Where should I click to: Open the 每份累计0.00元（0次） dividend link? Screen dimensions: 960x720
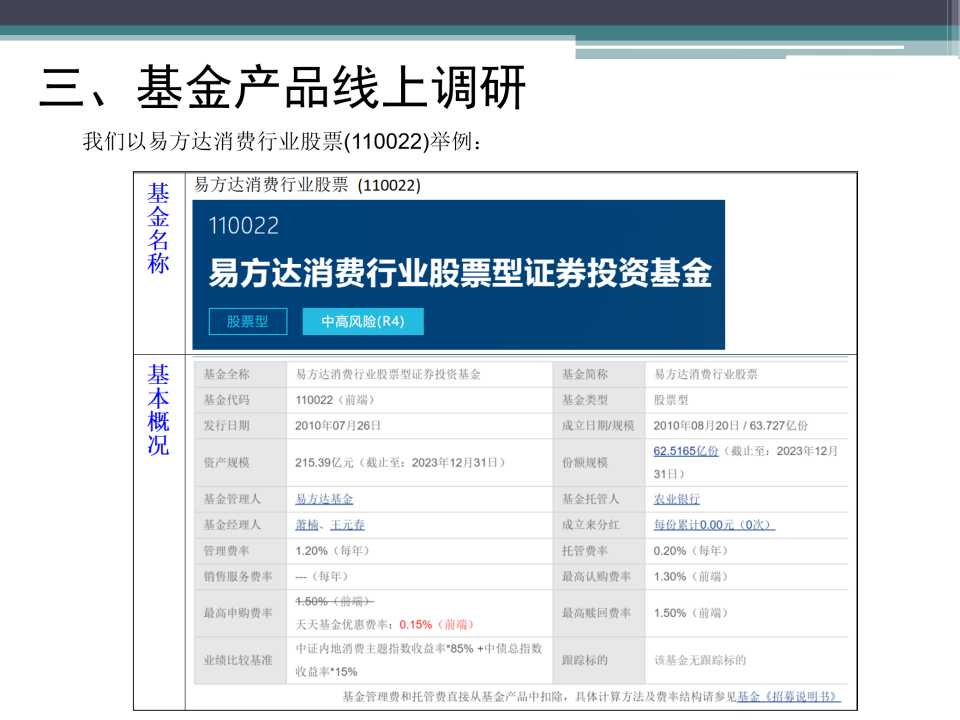coord(714,524)
